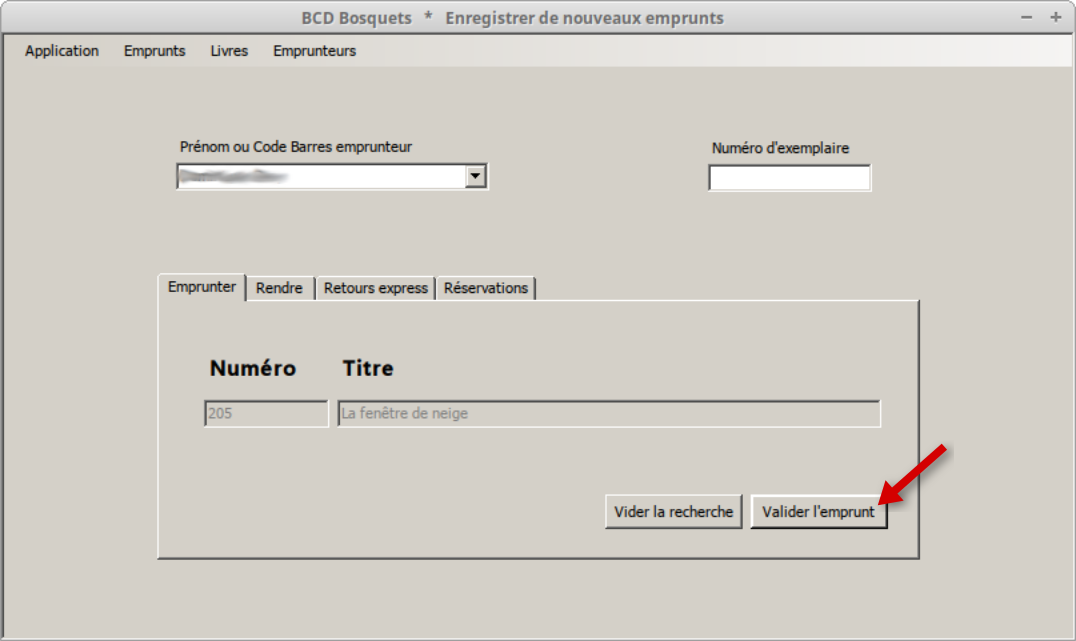The height and width of the screenshot is (641, 1076).
Task: Click the Titre column header
Action: [x=368, y=368]
